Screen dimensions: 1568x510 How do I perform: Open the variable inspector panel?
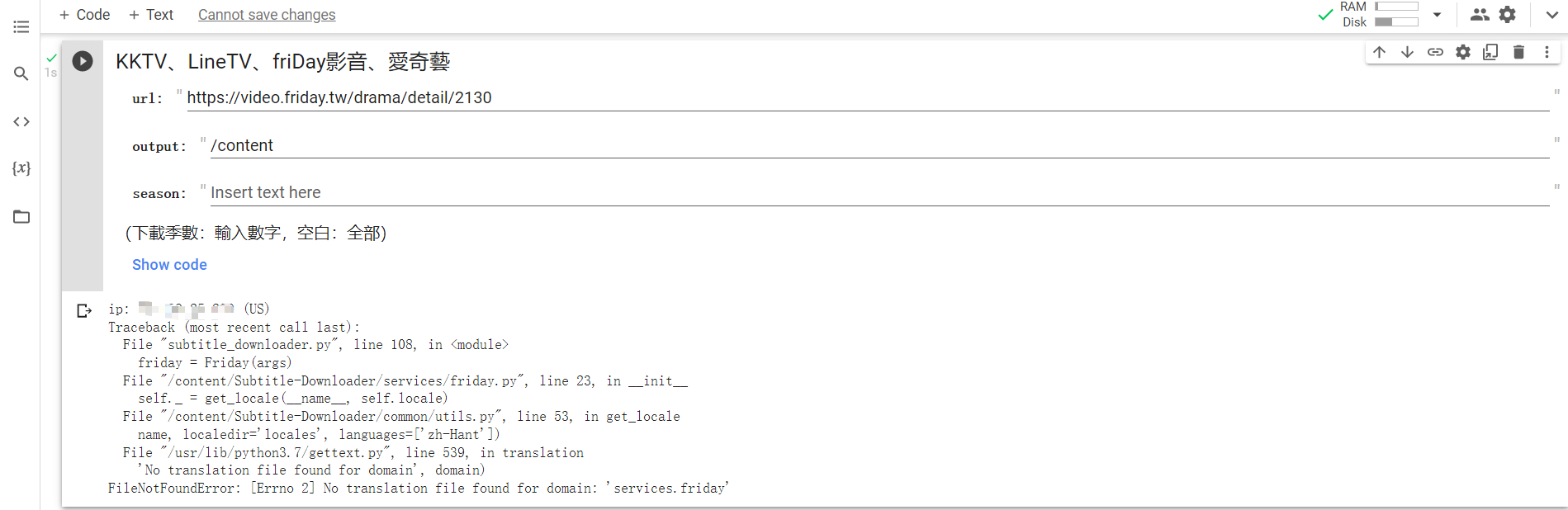click(x=21, y=168)
